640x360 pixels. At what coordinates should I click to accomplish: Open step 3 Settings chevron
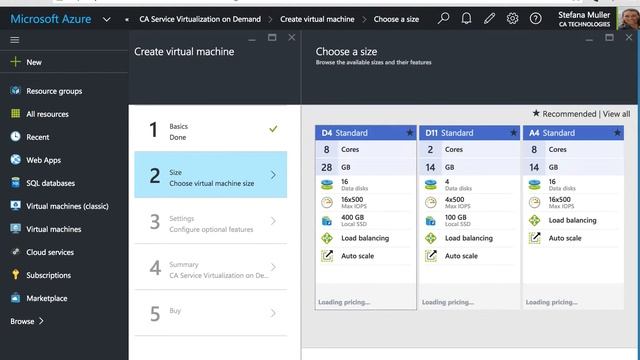tap(273, 221)
